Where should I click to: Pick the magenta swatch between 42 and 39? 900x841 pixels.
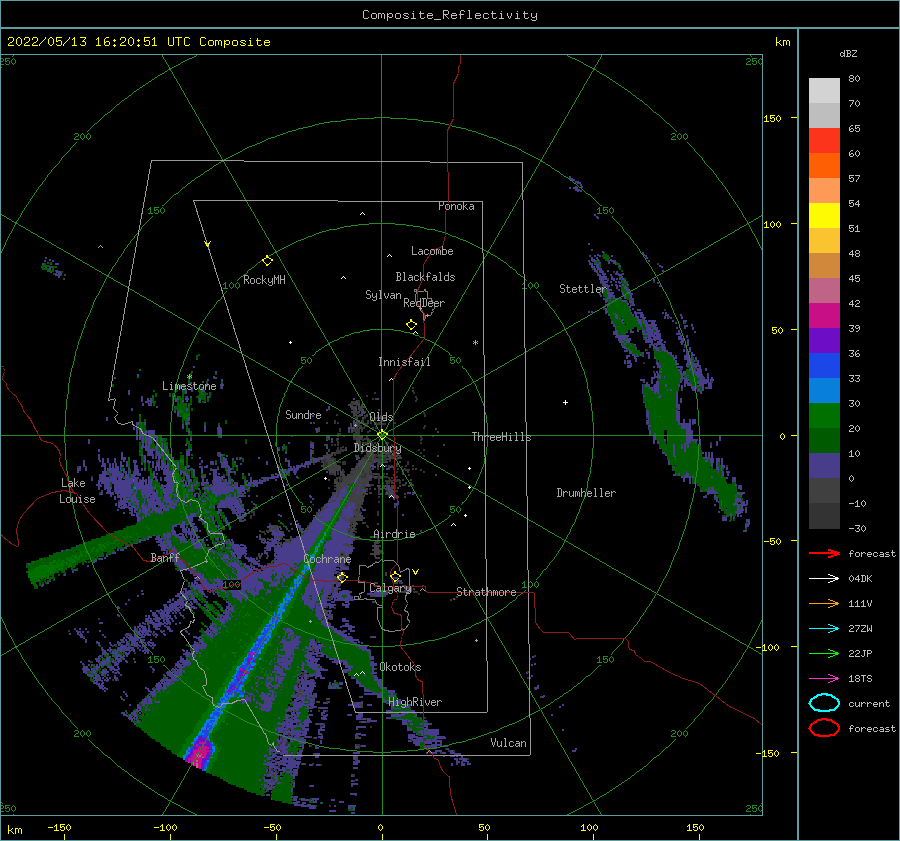pyautogui.click(x=824, y=315)
